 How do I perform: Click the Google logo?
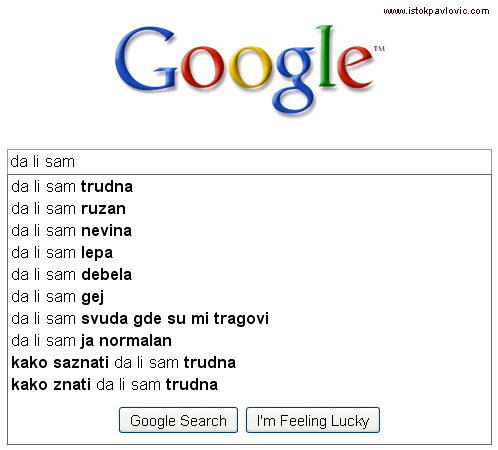(x=249, y=69)
